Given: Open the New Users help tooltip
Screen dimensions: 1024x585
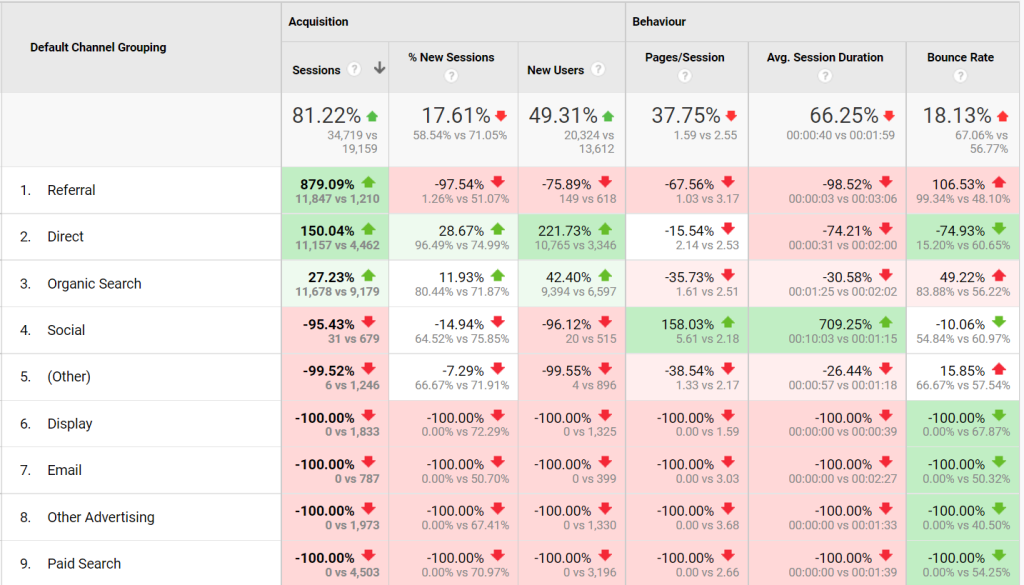Looking at the screenshot, I should click(598, 68).
